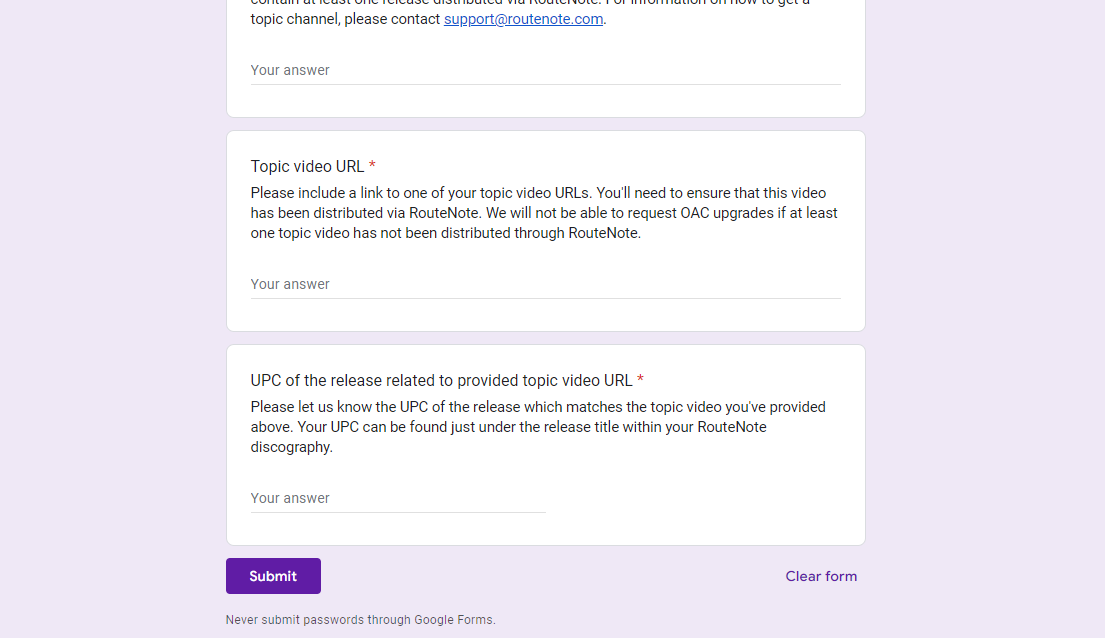
Task: Click the underline below the UPC answer field
Action: point(398,512)
